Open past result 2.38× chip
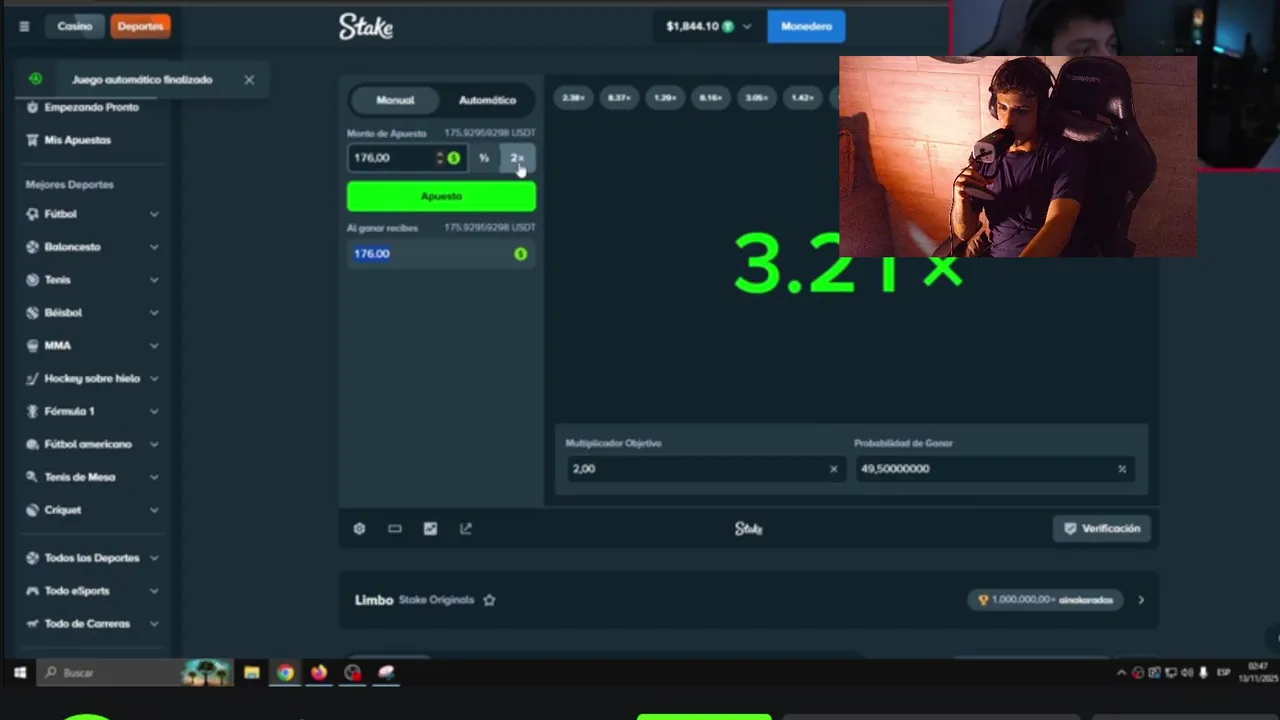Viewport: 1280px width, 720px height. [x=573, y=98]
